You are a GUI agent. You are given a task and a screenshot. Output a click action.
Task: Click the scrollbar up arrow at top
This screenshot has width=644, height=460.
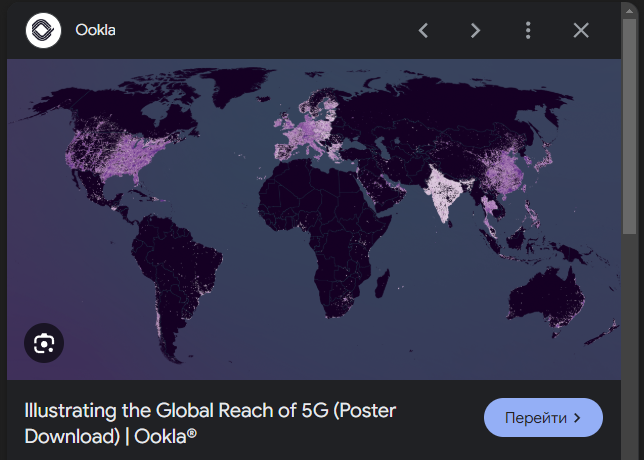629,11
